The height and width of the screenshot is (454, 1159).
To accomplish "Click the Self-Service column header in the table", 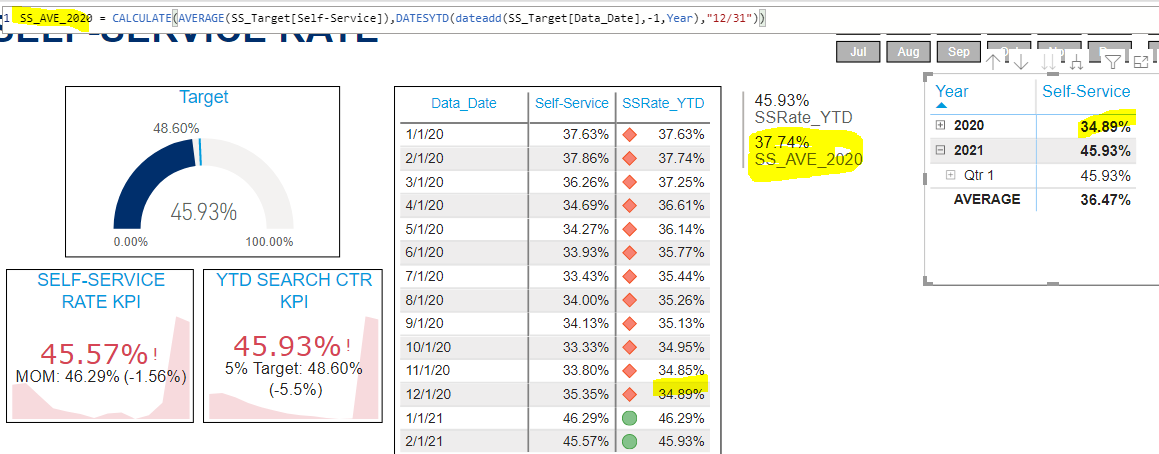I will pyautogui.click(x=571, y=103).
